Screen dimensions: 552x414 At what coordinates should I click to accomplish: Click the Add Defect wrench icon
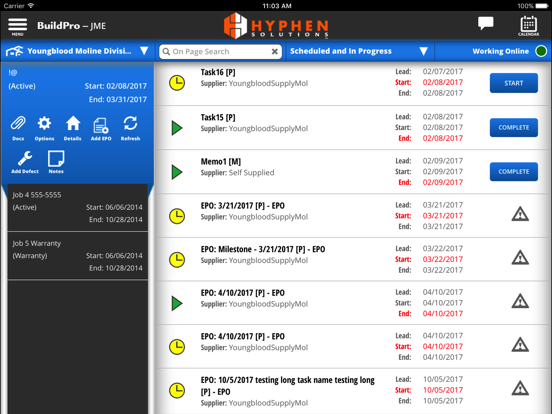[x=25, y=162]
